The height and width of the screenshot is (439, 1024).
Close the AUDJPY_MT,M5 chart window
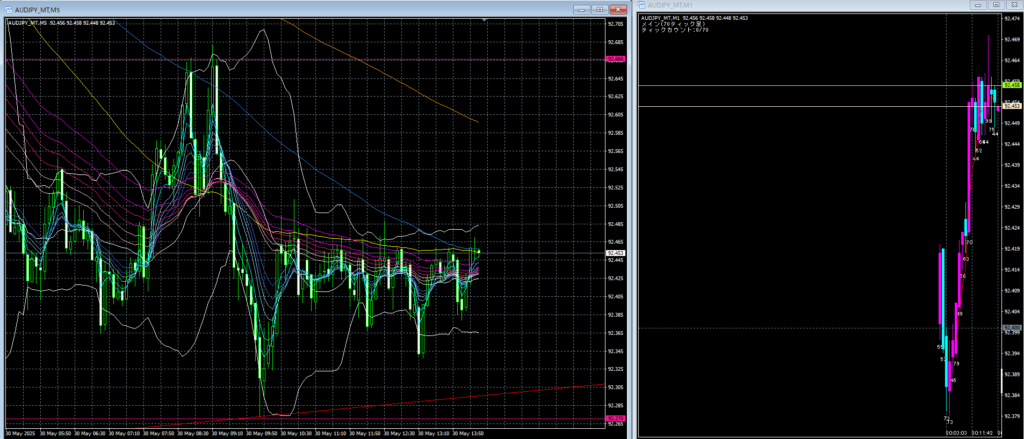tap(616, 9)
